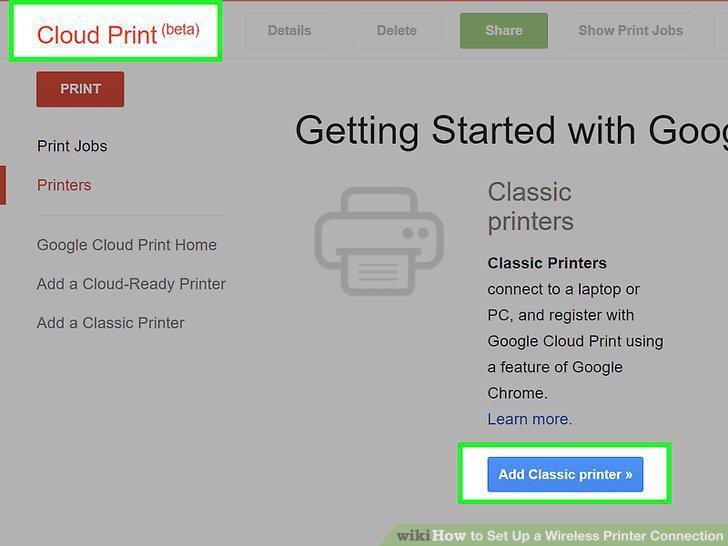
Task: Click the partially visible button after Show Print Jobs
Action: 721,31
